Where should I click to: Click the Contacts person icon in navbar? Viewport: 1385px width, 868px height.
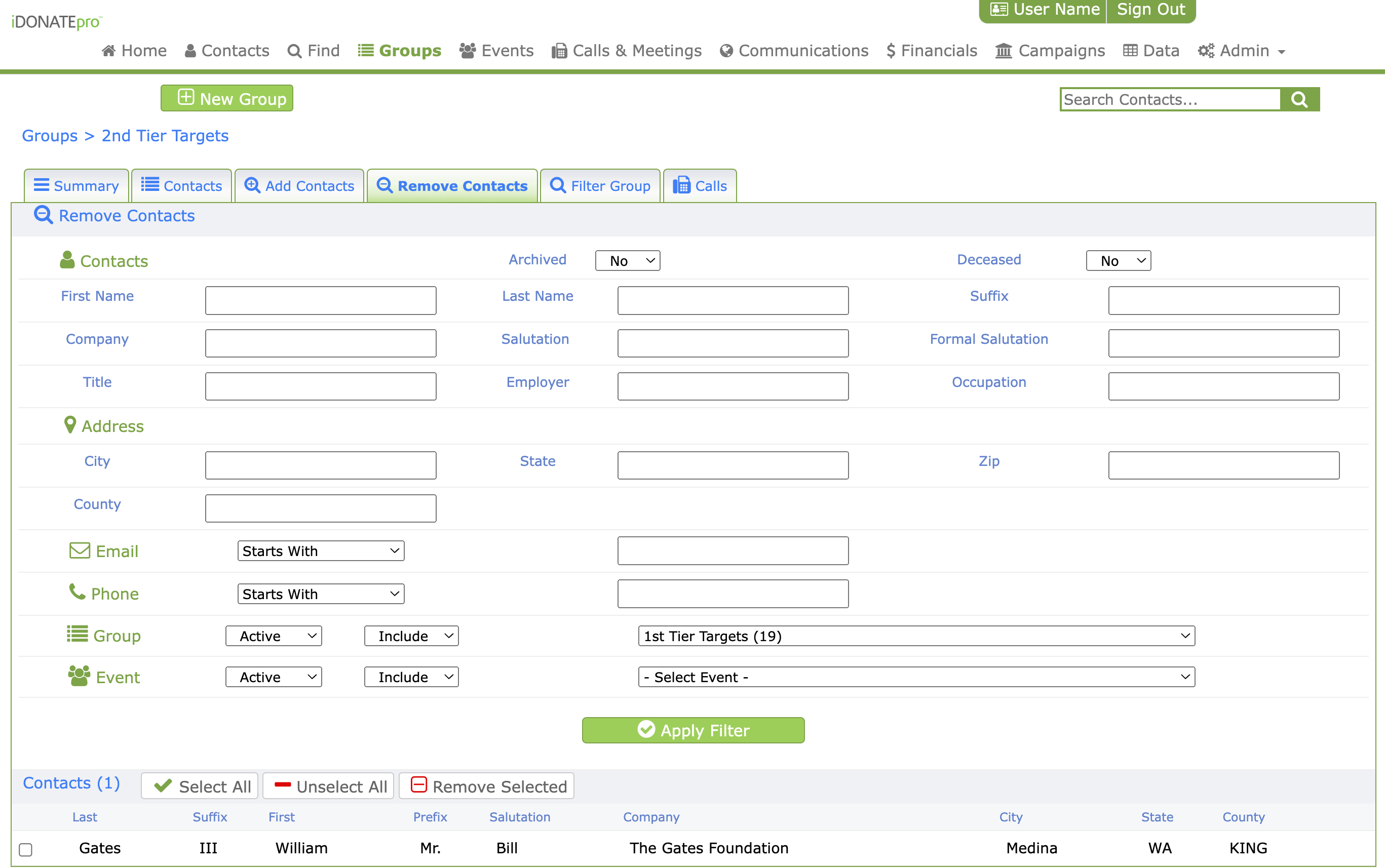point(190,51)
